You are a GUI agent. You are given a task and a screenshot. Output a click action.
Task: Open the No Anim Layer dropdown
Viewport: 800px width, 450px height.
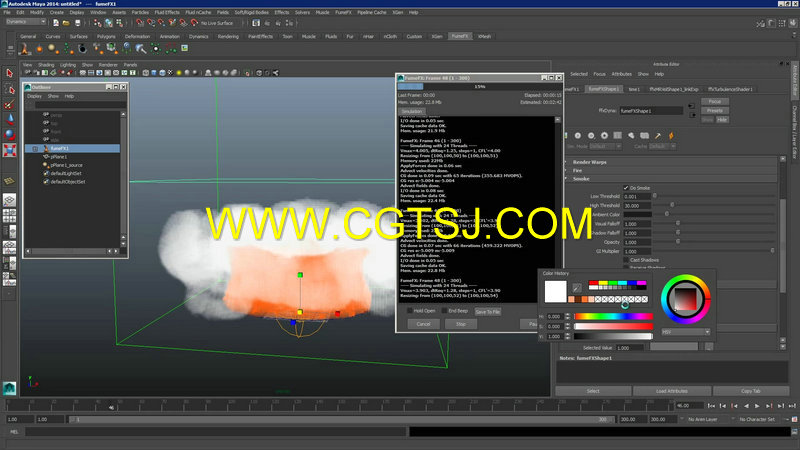[x=703, y=419]
